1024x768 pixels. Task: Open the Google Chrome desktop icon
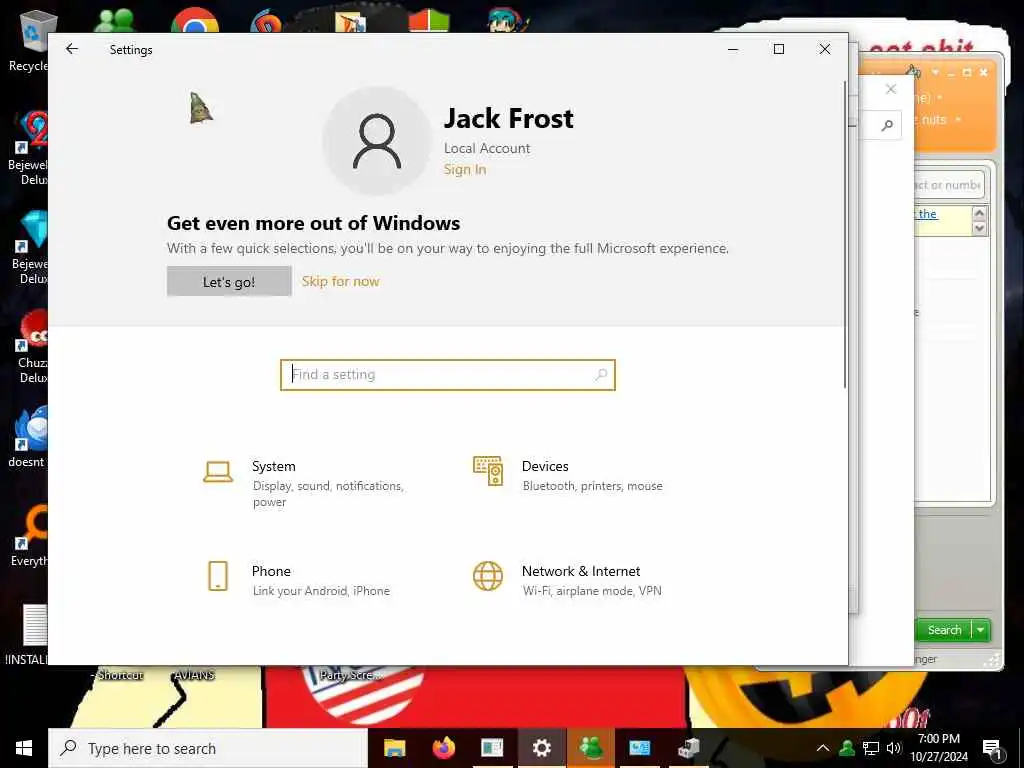[195, 20]
